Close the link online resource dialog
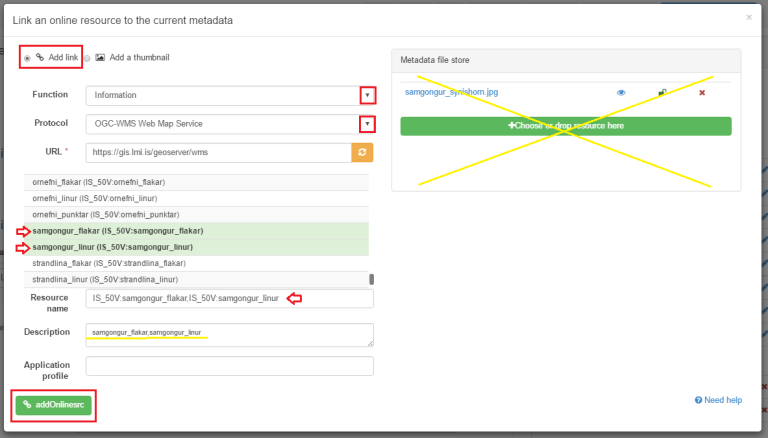Image resolution: width=768 pixels, height=438 pixels. click(749, 17)
